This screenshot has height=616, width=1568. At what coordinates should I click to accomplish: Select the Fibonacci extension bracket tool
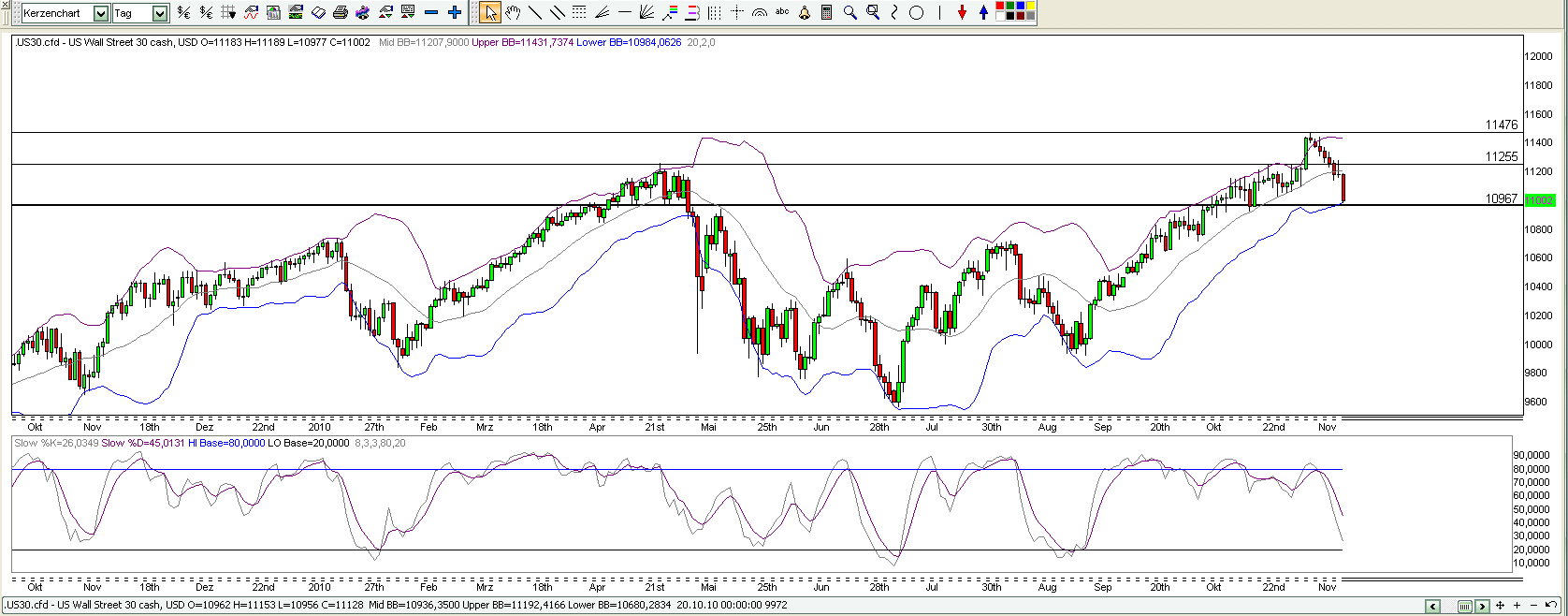692,12
